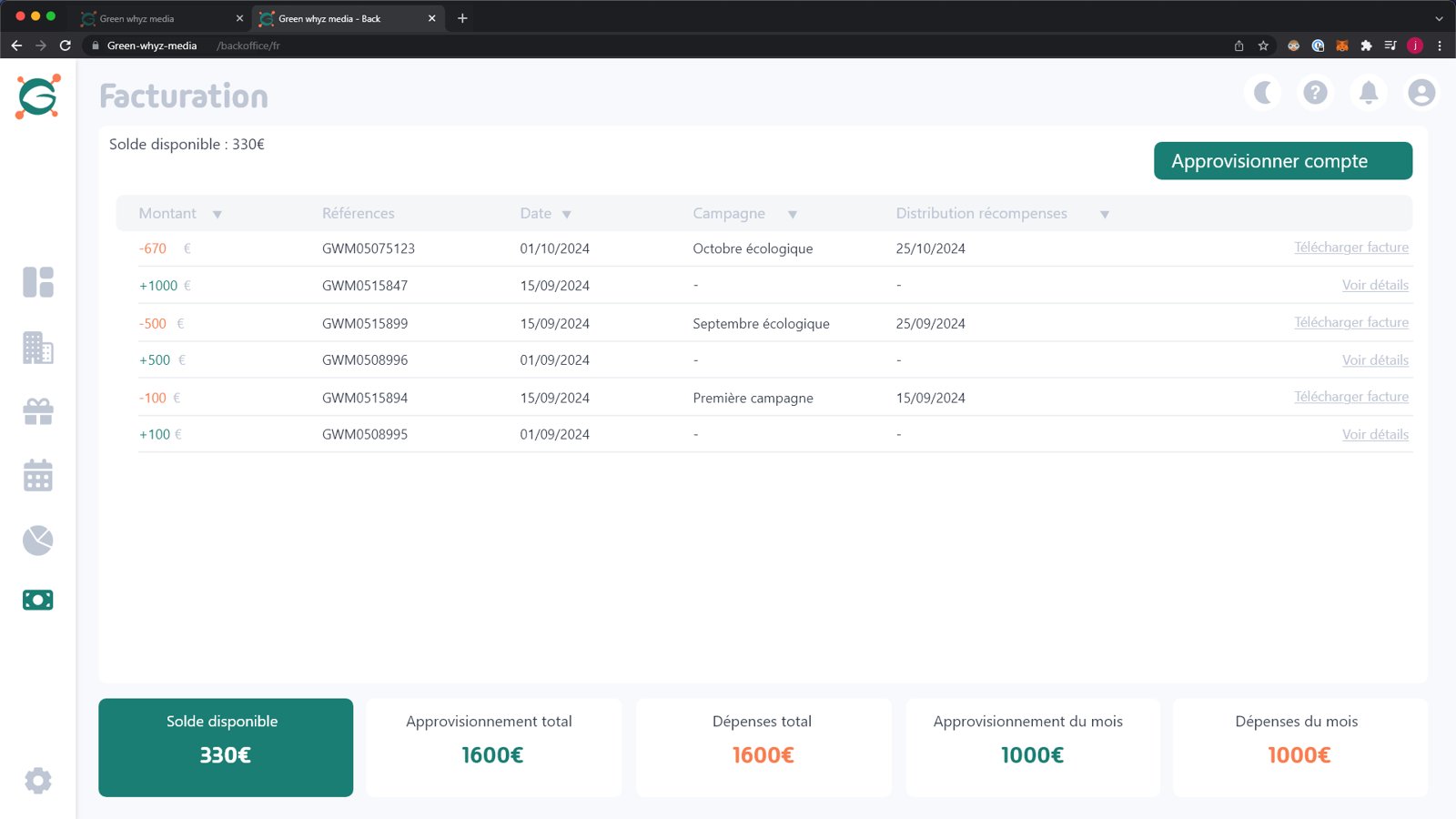Click the share icon in address bar
The height and width of the screenshot is (819, 1456).
pos(1239,45)
